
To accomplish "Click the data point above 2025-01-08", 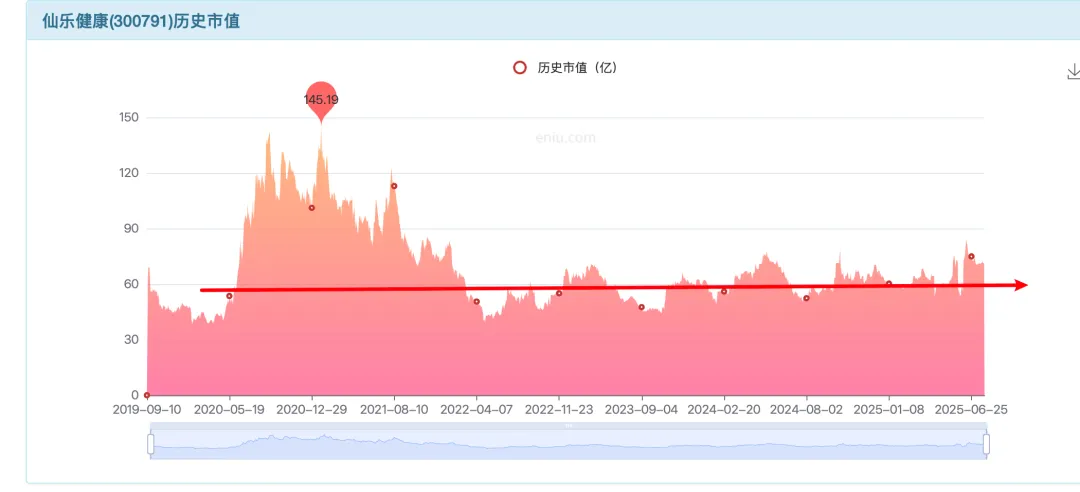I will tap(889, 283).
